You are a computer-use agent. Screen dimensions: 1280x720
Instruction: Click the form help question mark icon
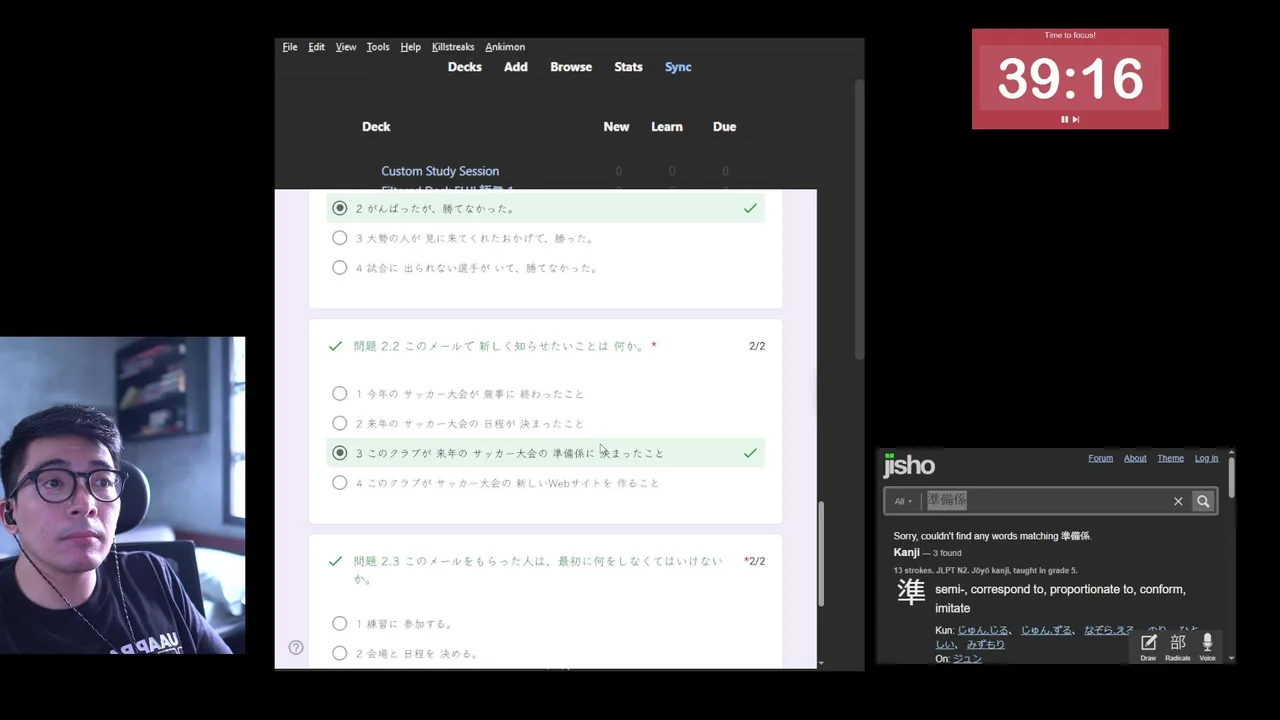[x=296, y=647]
